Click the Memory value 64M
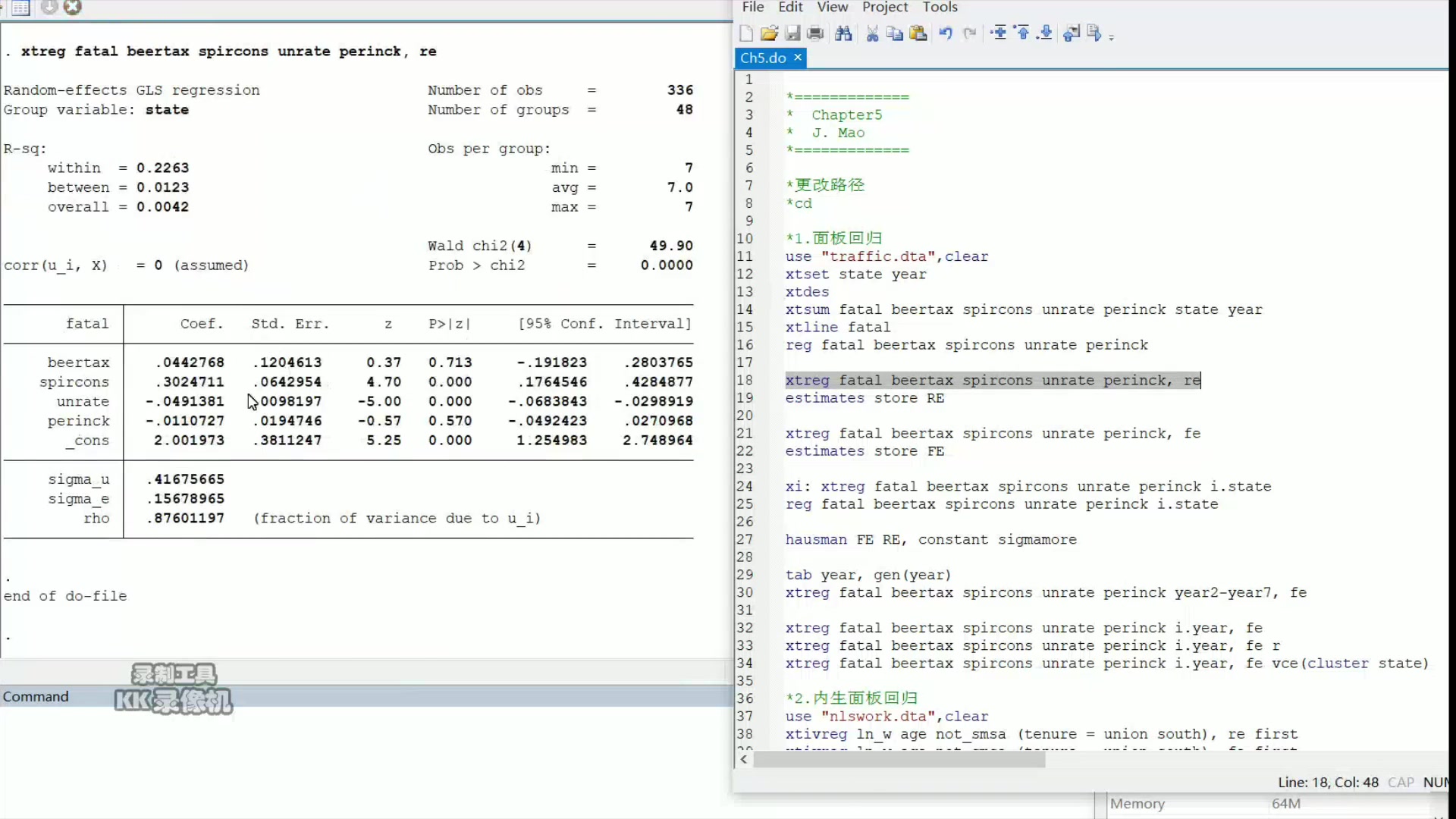This screenshot has width=1456, height=819. click(x=1286, y=804)
